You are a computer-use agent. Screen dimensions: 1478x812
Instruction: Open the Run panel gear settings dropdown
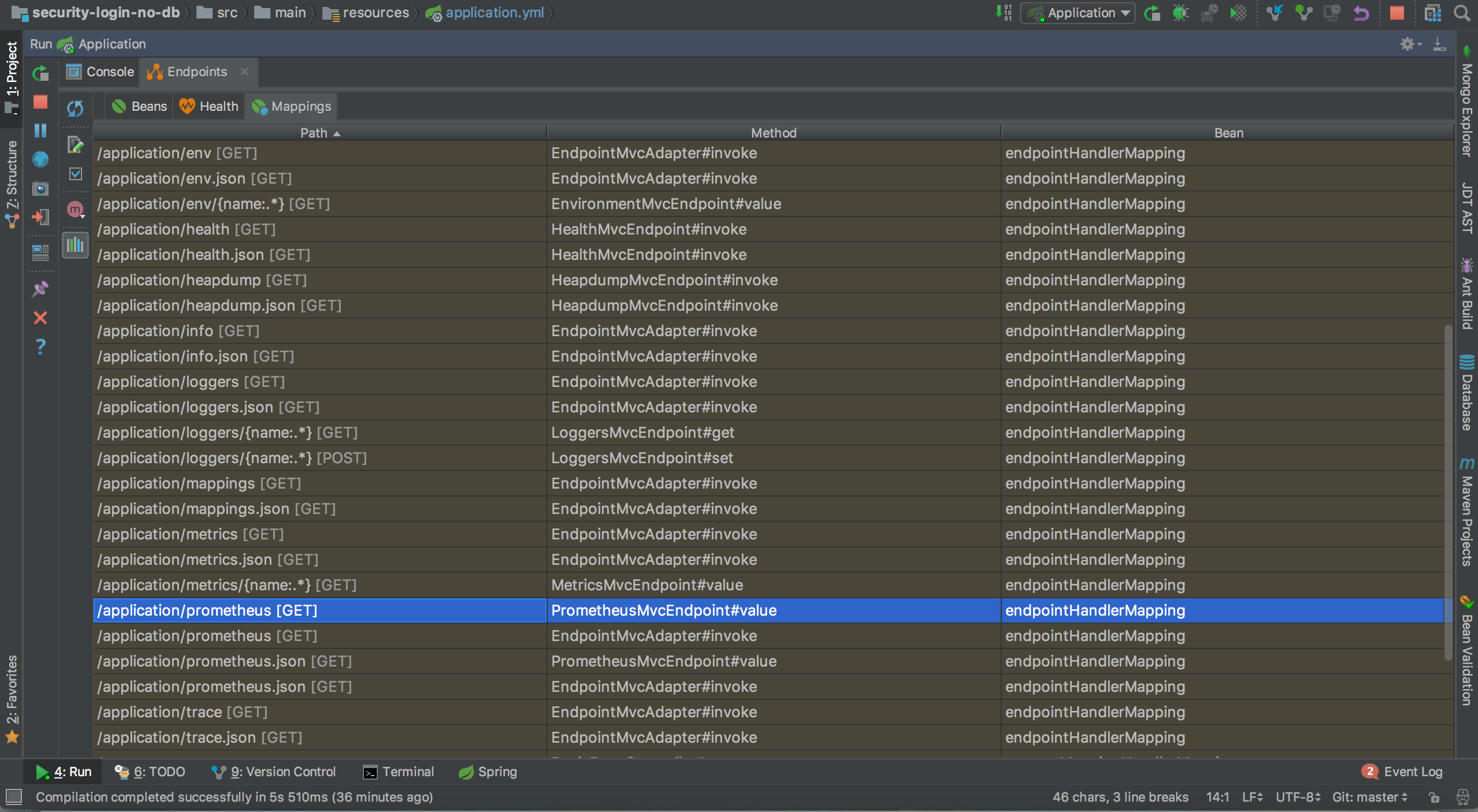coord(1410,44)
